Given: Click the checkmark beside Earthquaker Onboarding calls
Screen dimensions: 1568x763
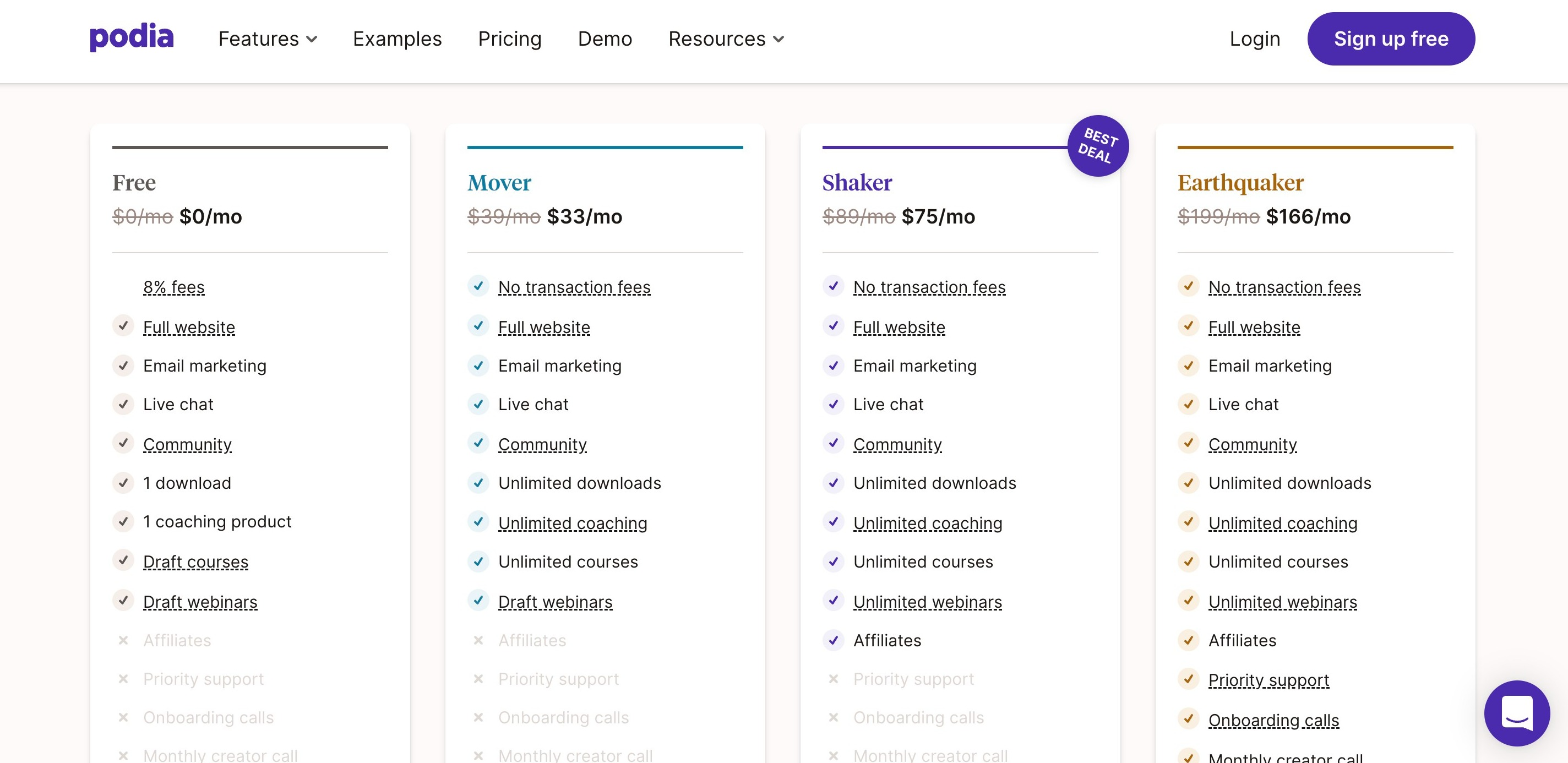Looking at the screenshot, I should click(1188, 718).
